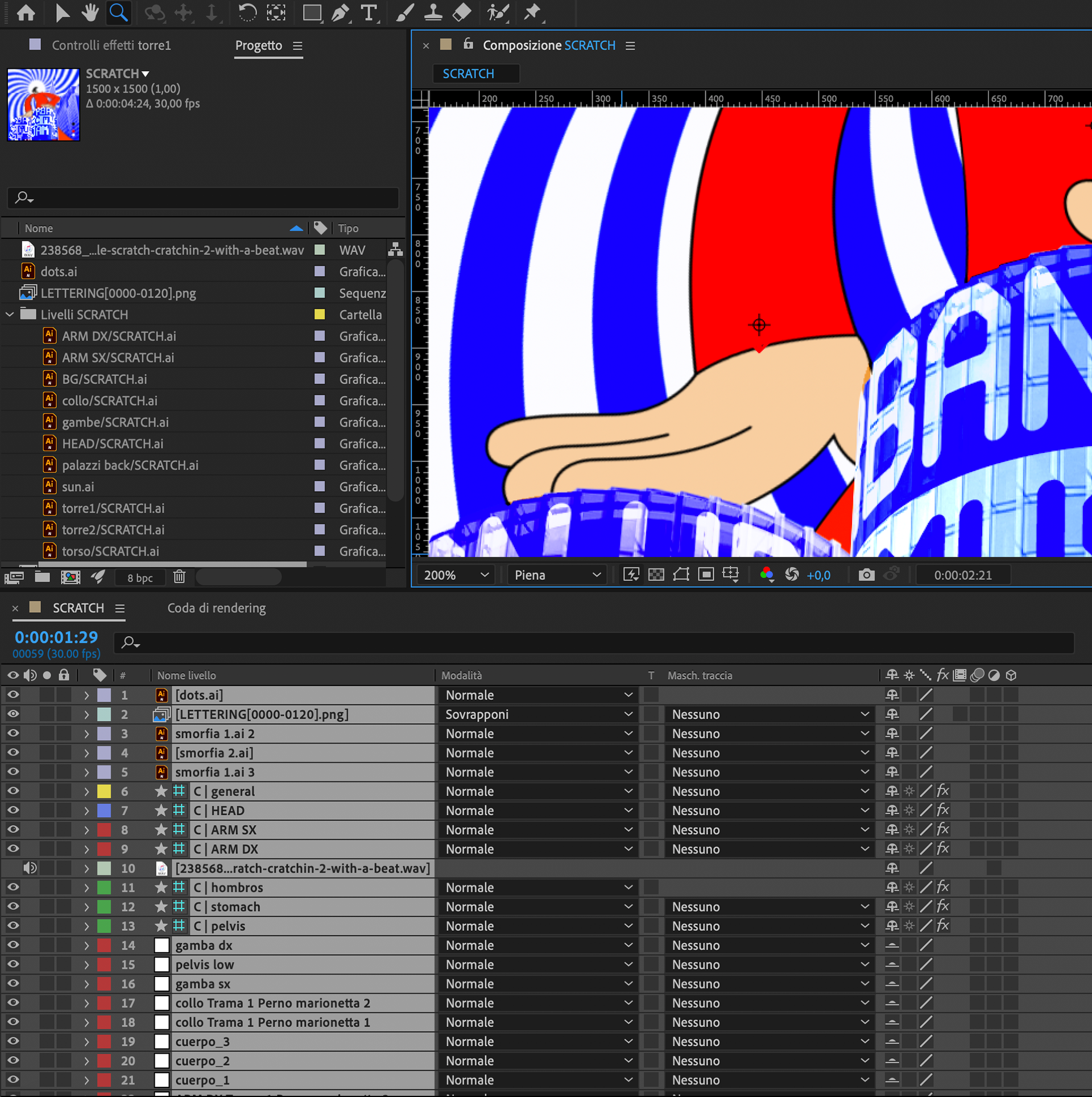Click the fast previews icon in viewer
The height and width of the screenshot is (1097, 1092).
click(631, 575)
